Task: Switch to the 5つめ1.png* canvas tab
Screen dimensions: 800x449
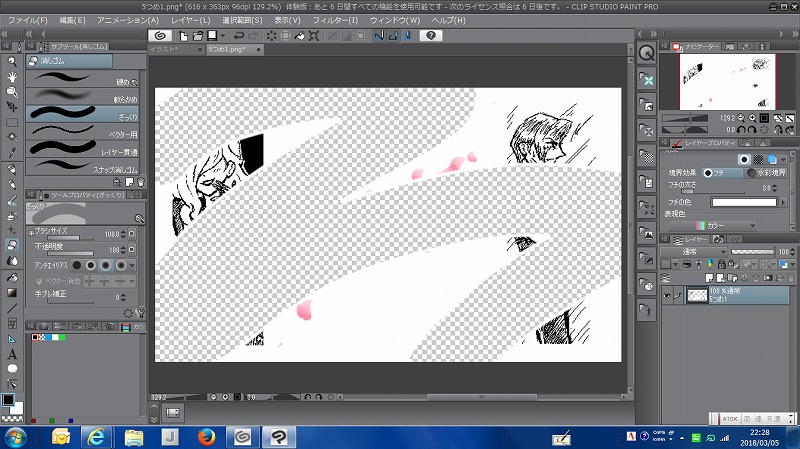Action: (x=234, y=49)
